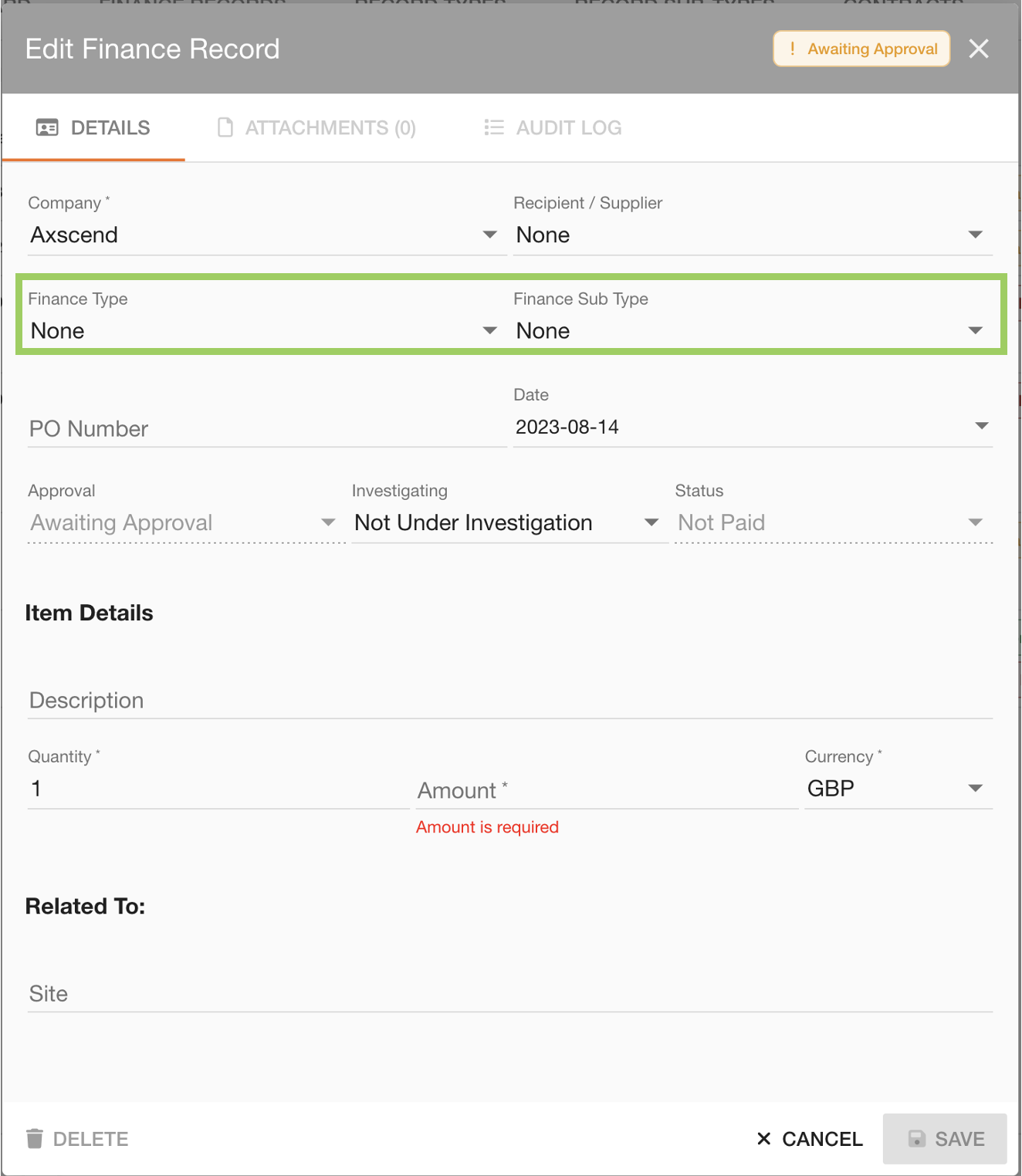
Task: Click the Awaiting Approval badge
Action: coord(861,49)
